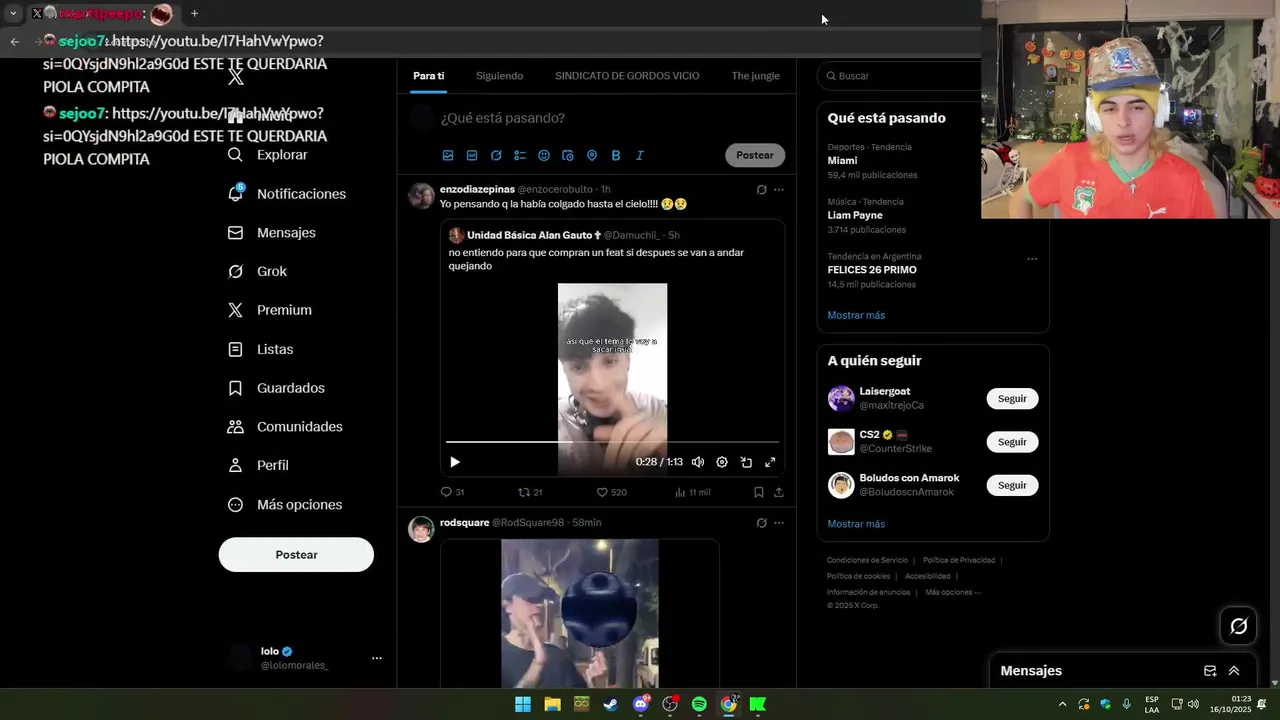
Task: Show more suggestions under A quién seguir
Action: coord(856,524)
